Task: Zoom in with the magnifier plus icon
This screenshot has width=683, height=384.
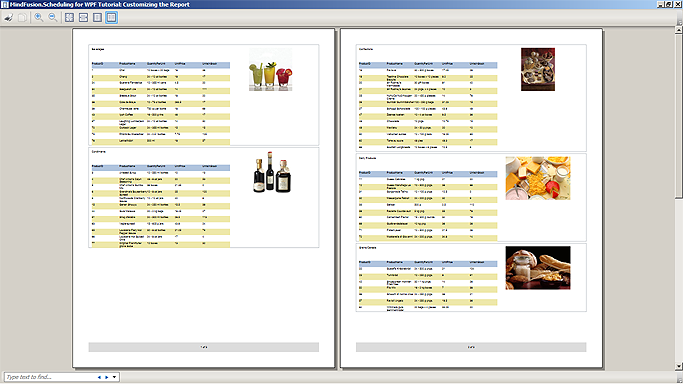Action: [39, 17]
